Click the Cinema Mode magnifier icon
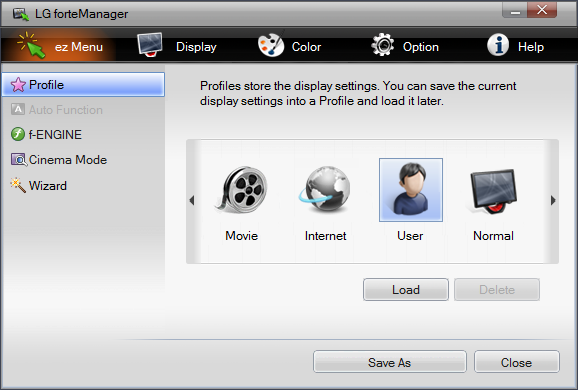Viewport: 578px width, 390px height. [x=19, y=160]
